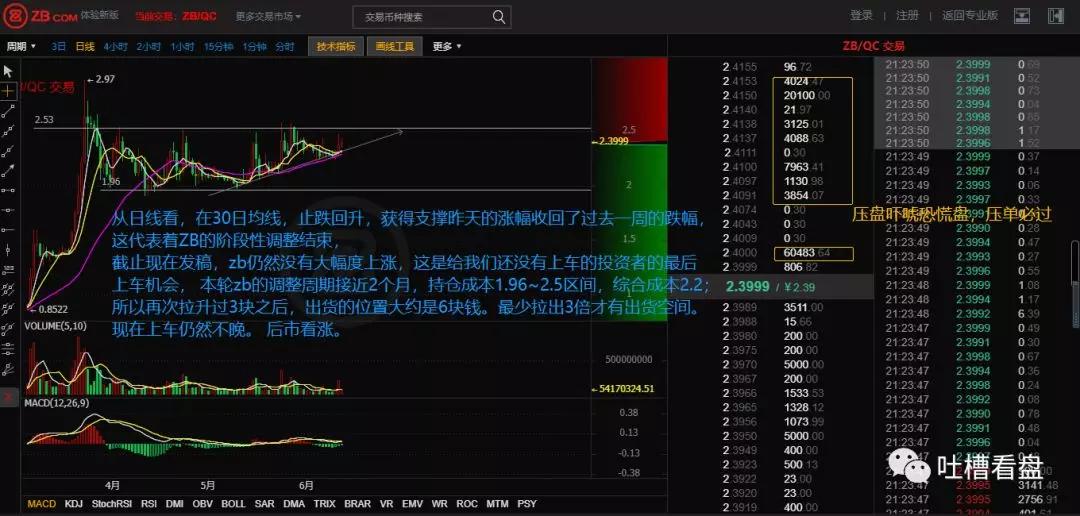
Task: Click the 技术指标 button
Action: click(336, 46)
